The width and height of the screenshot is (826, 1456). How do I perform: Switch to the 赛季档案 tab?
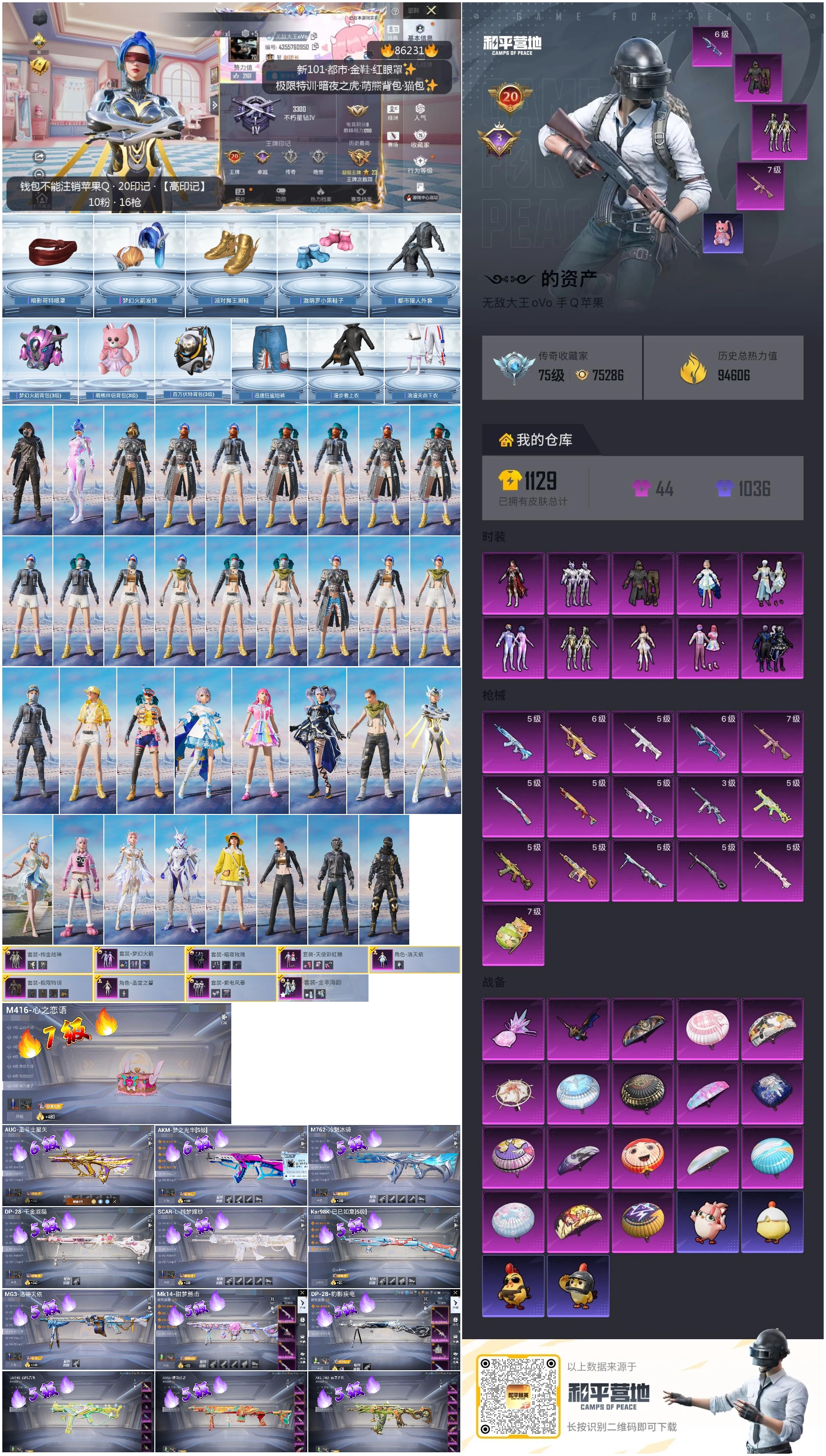click(362, 195)
